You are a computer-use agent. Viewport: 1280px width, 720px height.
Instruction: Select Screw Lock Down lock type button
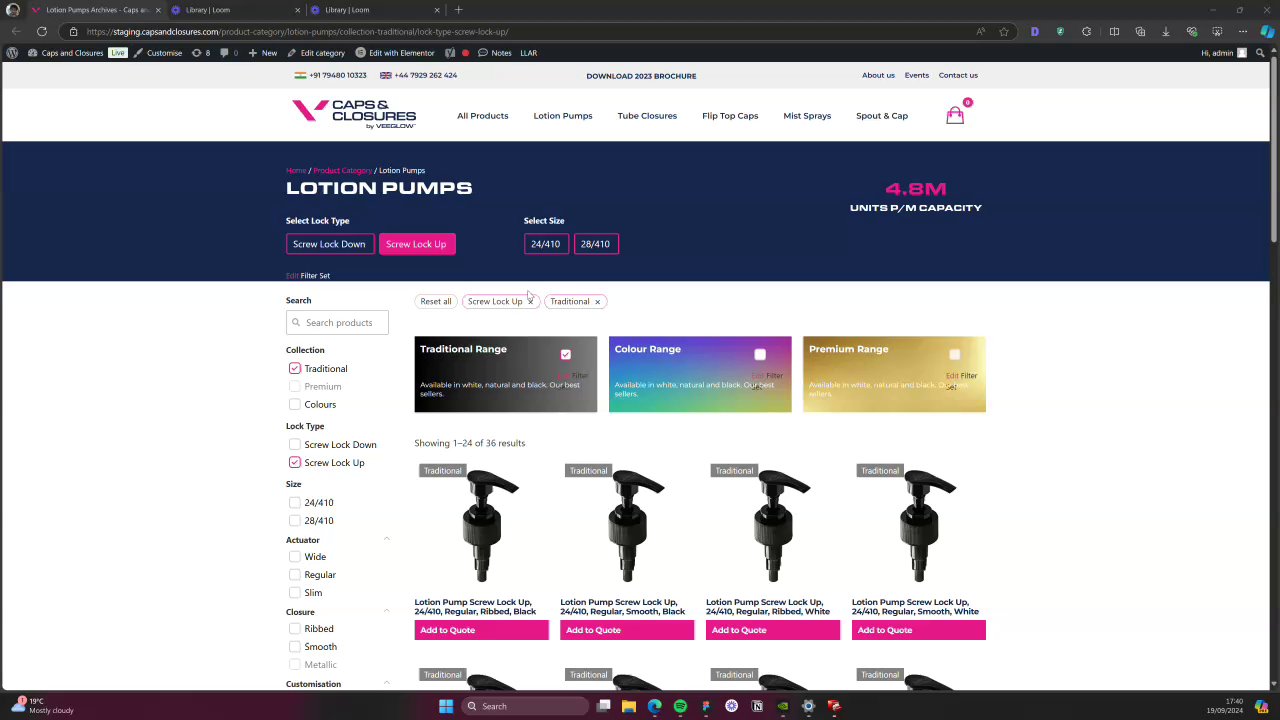point(329,244)
